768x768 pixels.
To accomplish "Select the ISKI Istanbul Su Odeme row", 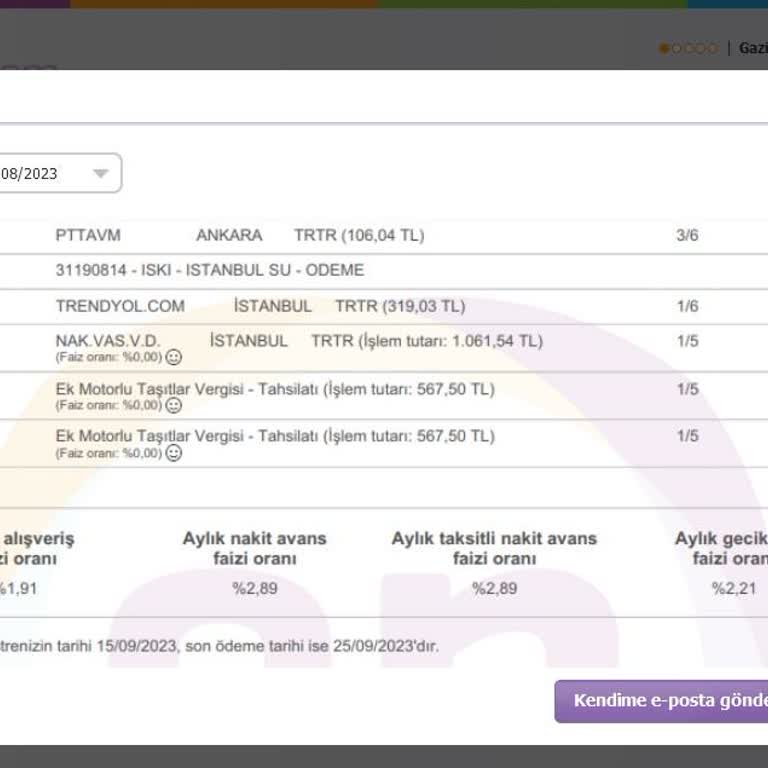I will [x=210, y=270].
